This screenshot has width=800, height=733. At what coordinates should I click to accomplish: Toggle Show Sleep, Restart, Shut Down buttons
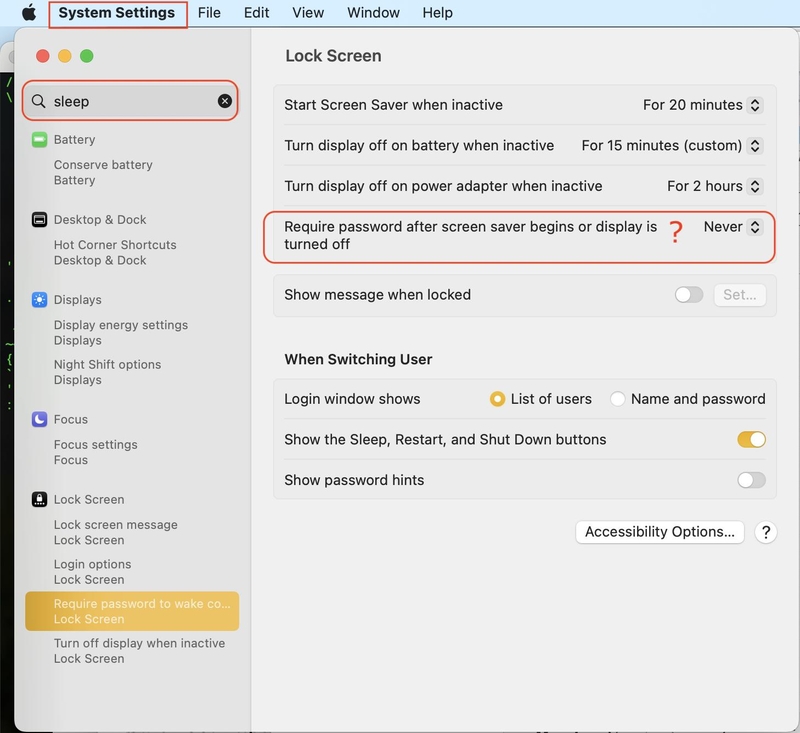pos(751,439)
